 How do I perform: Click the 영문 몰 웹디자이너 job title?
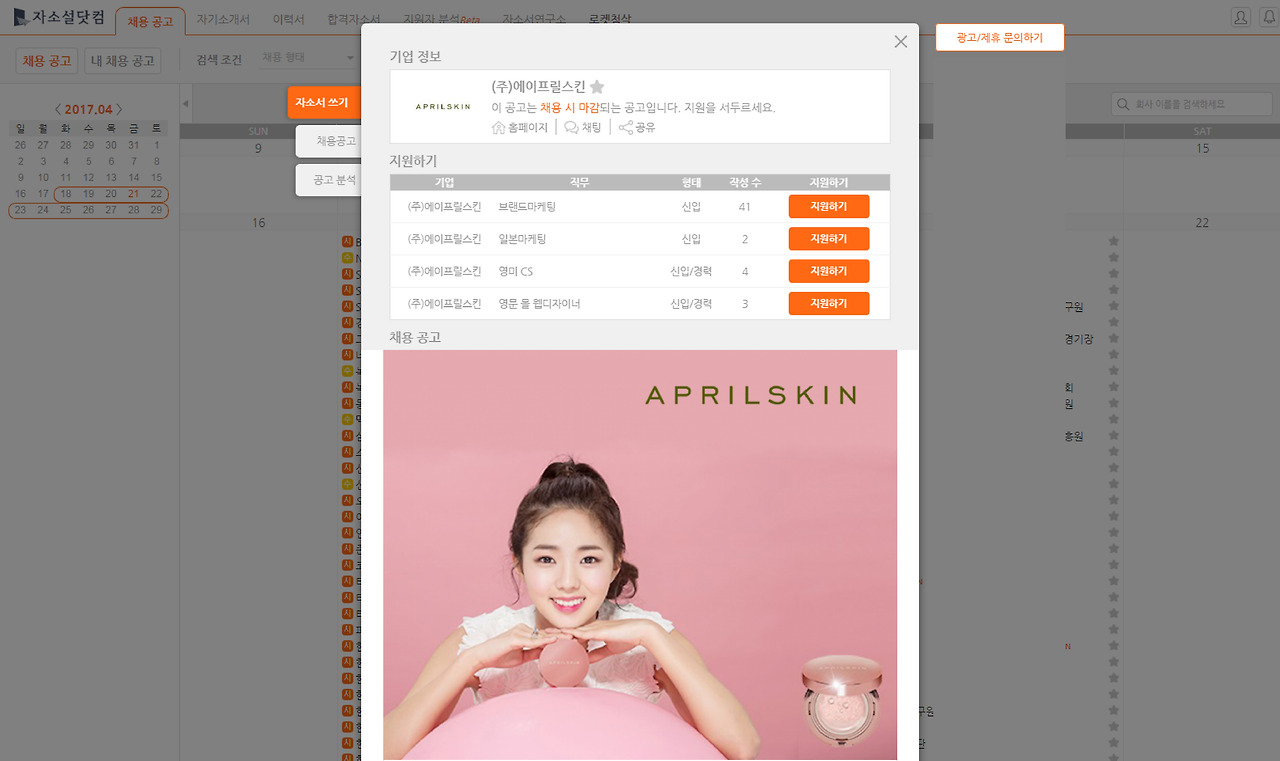tap(539, 303)
